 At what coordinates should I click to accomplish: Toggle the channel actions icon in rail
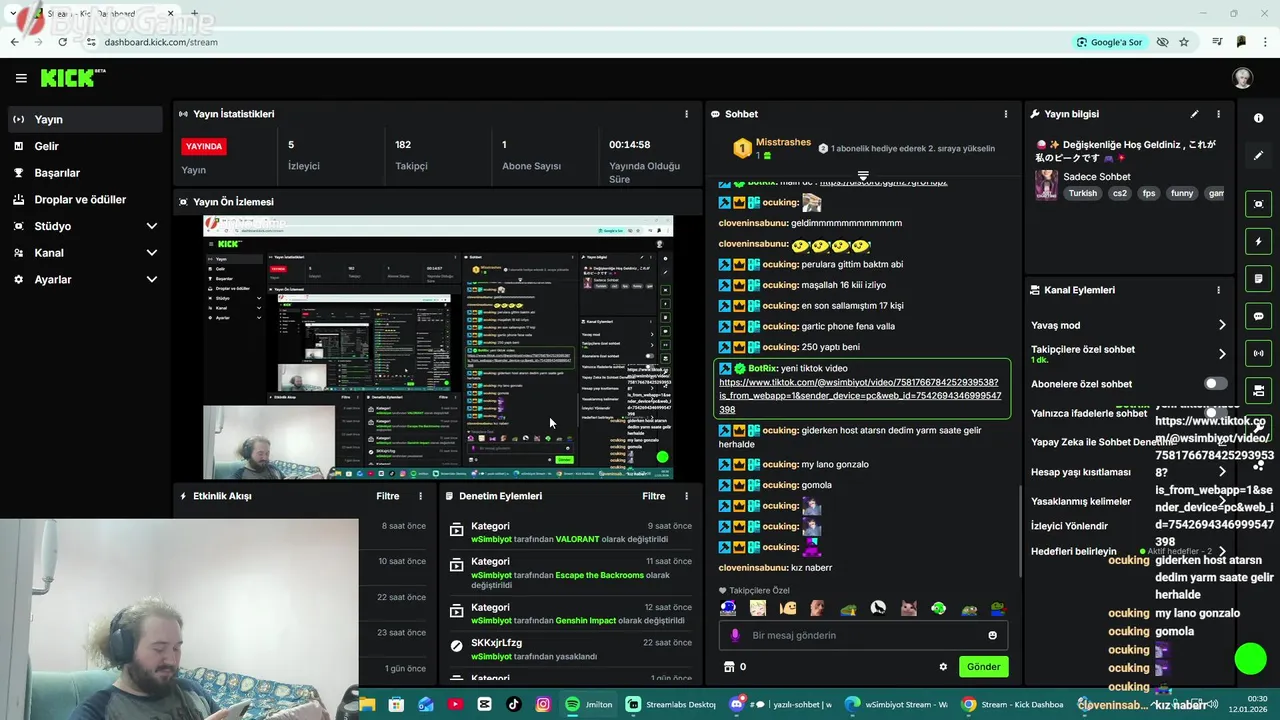click(1258, 390)
